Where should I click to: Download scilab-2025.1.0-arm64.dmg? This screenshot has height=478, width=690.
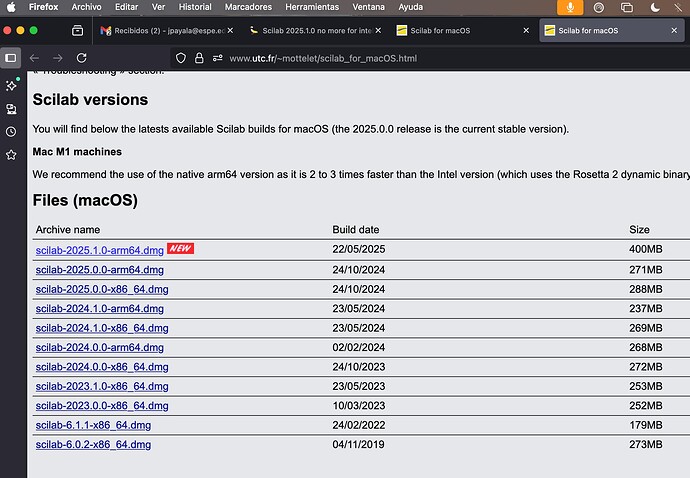point(99,250)
